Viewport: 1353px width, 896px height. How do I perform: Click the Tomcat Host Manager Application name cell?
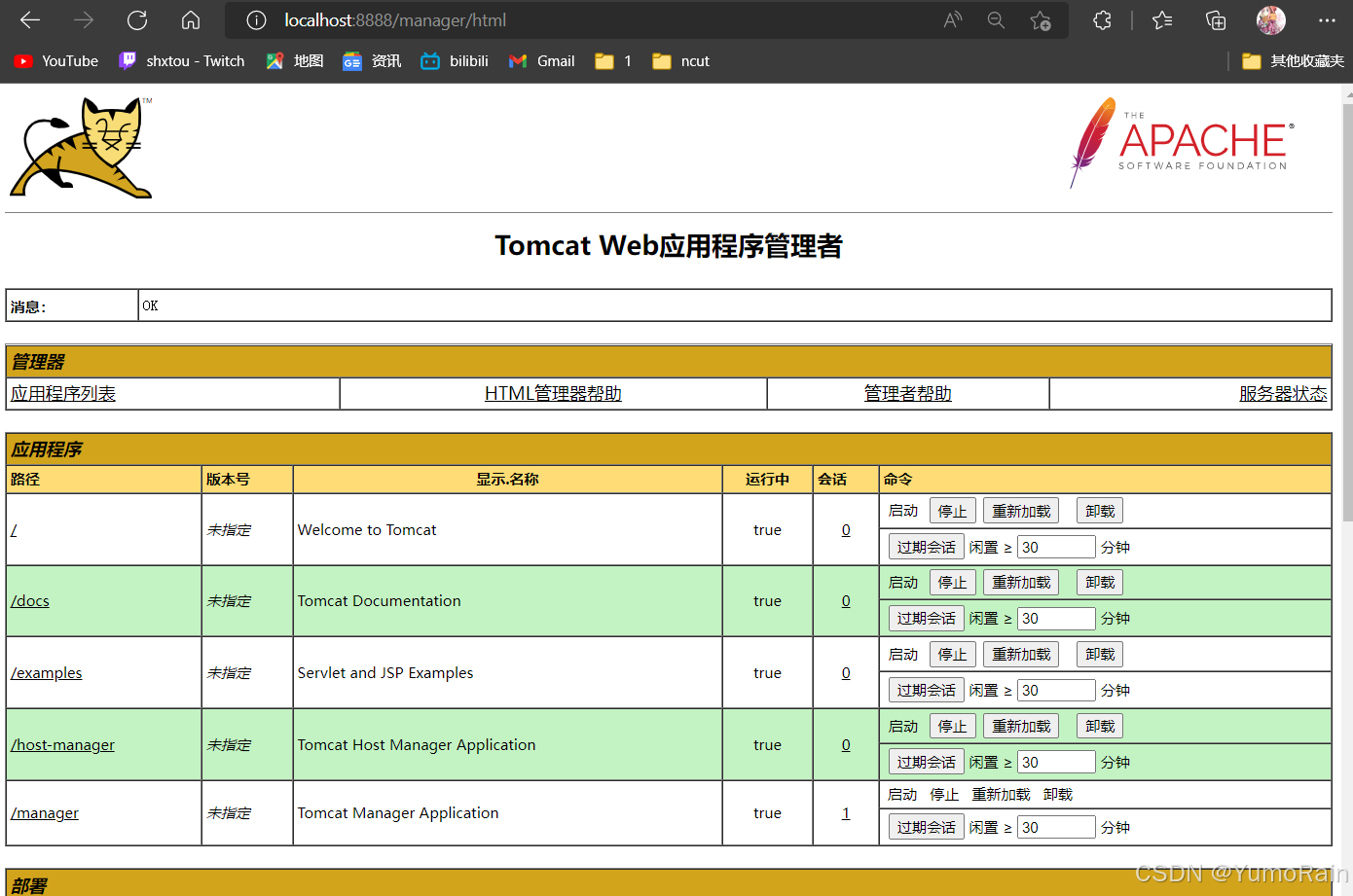(507, 745)
